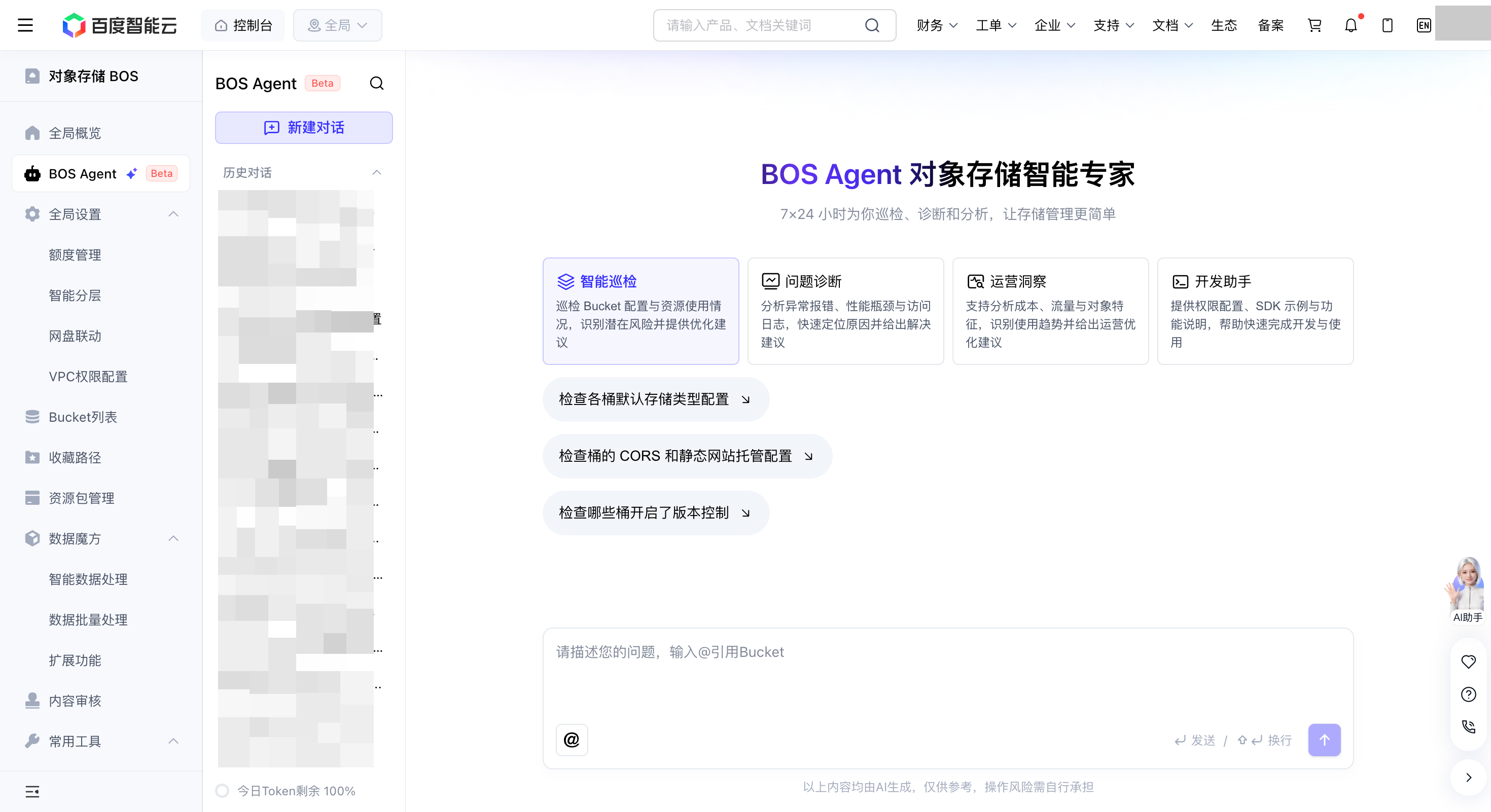
Task: Open 全局概览 in the sidebar
Action: point(101,133)
